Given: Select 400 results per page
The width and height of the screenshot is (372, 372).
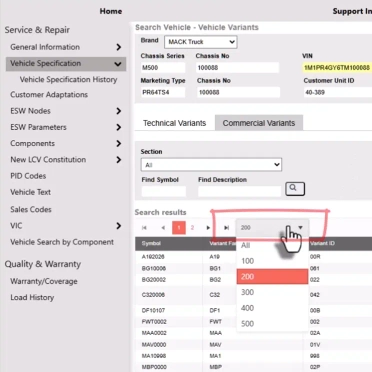Looking at the screenshot, I should coord(272,308).
